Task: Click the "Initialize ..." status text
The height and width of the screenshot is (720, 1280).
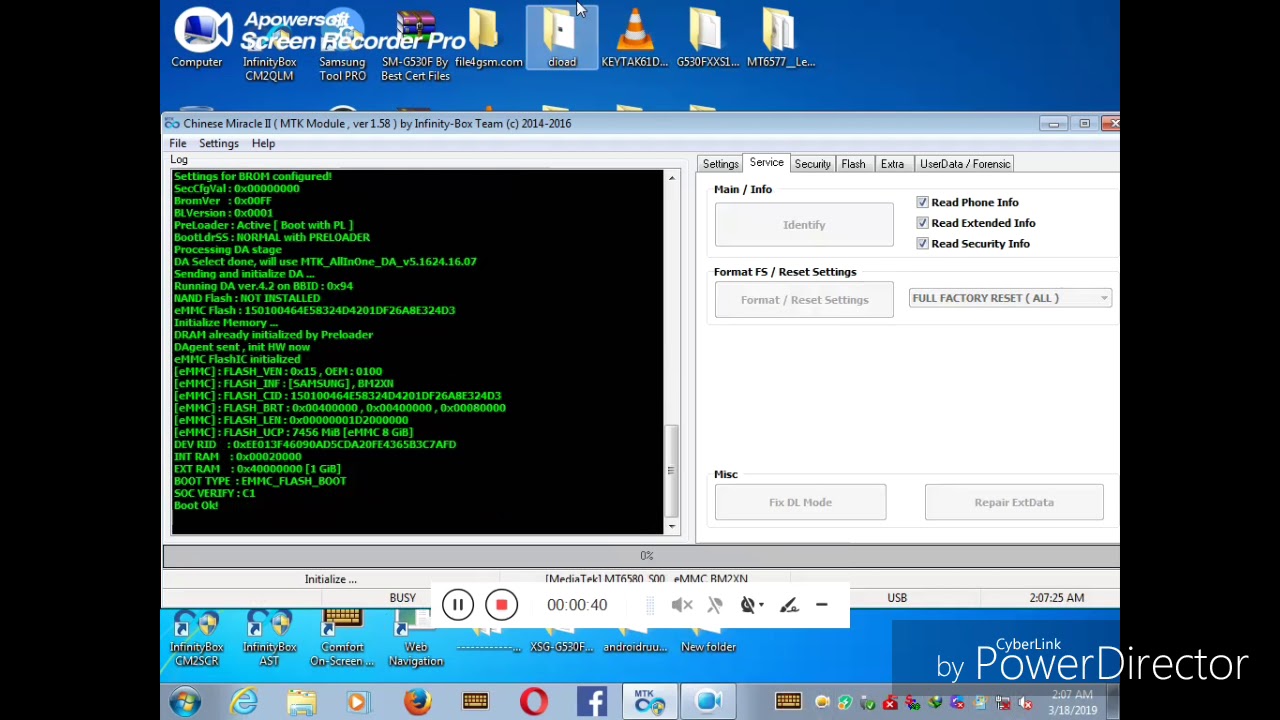Action: point(331,579)
